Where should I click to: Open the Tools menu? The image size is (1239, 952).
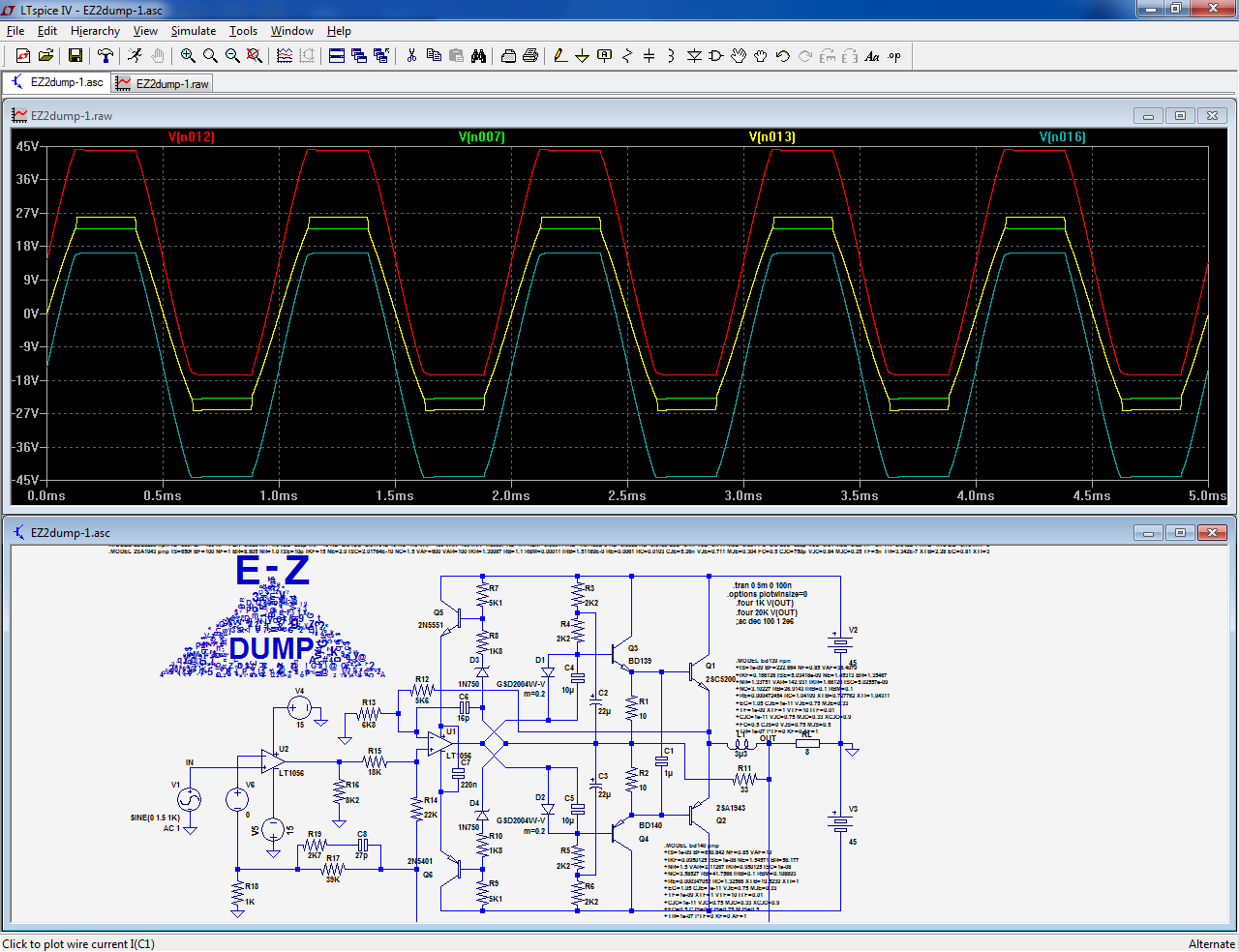coord(243,31)
